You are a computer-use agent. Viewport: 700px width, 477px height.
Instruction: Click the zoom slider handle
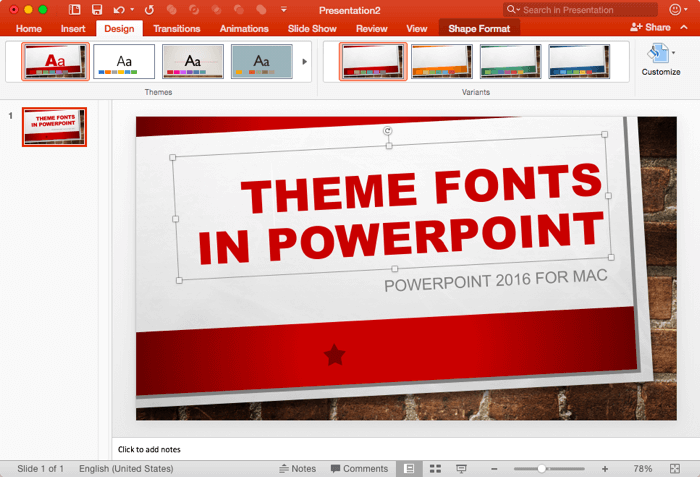541,469
